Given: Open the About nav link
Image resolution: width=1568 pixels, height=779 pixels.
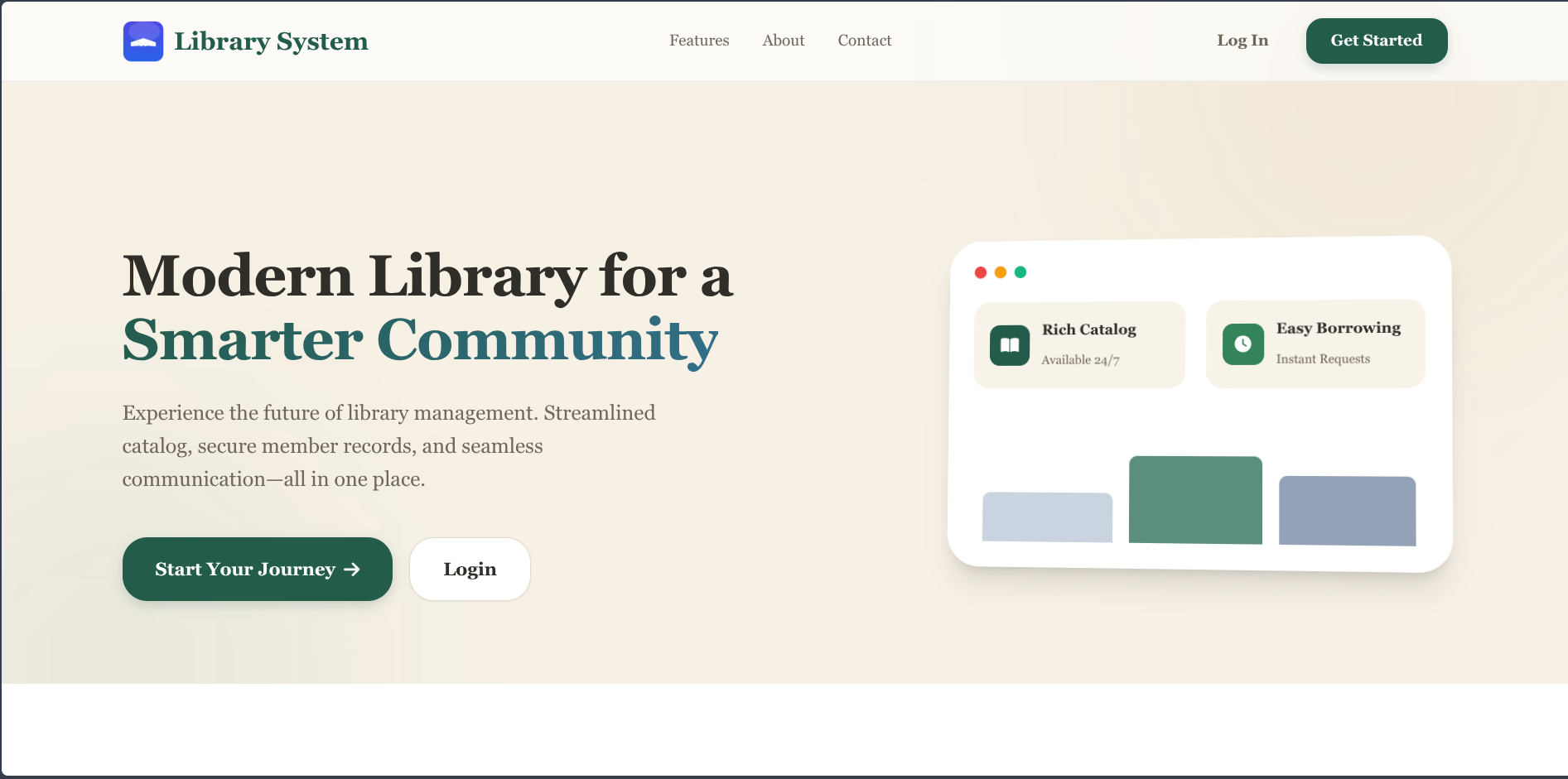Looking at the screenshot, I should click(x=784, y=41).
